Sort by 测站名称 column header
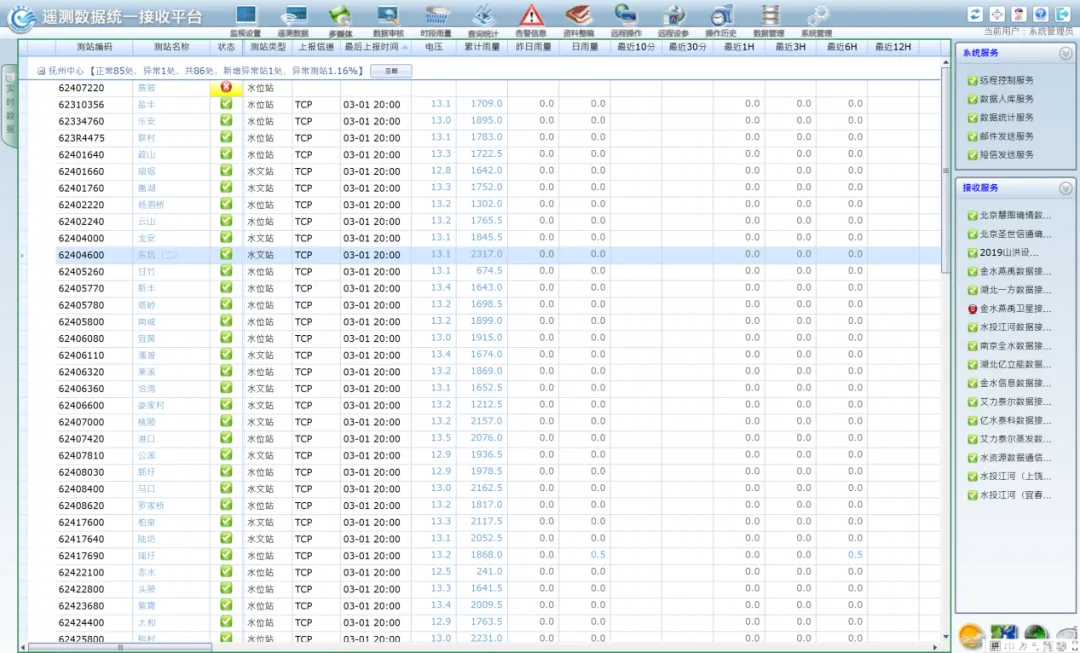Viewport: 1080px width, 653px height. pos(172,47)
